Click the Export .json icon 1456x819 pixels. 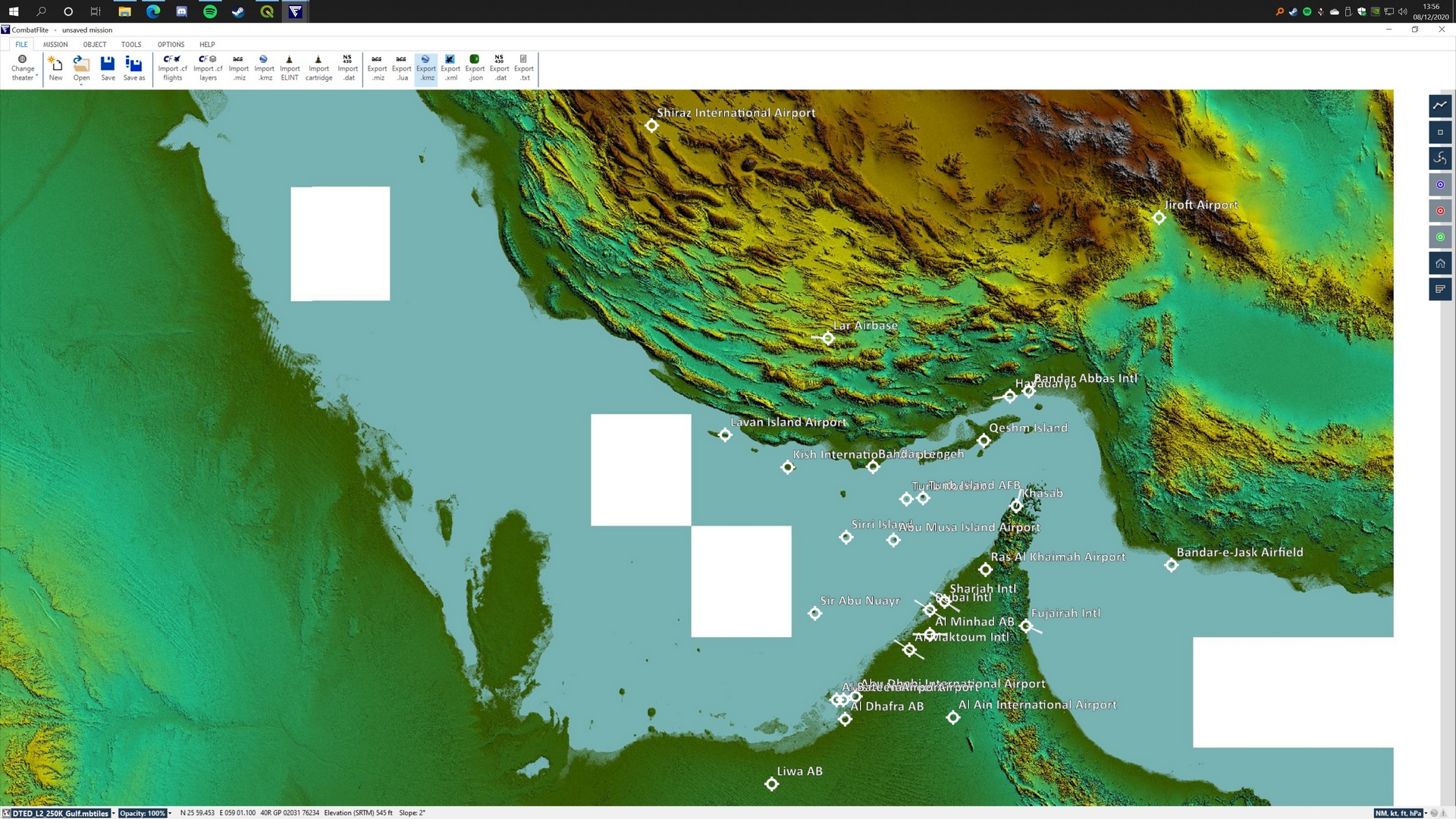475,67
